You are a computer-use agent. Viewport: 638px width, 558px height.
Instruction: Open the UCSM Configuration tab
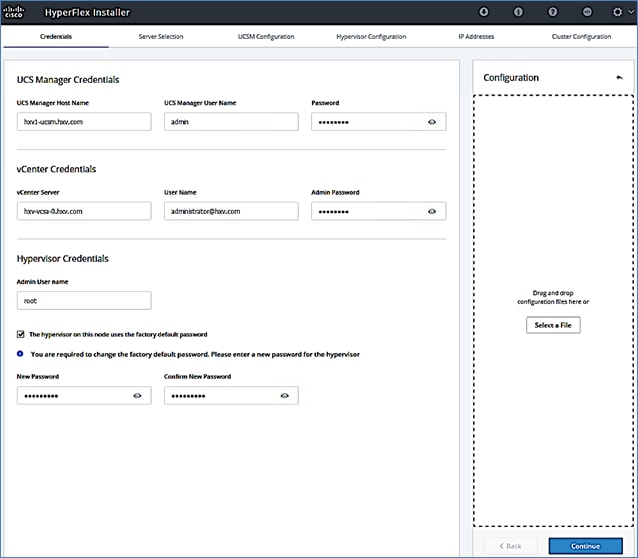coord(266,37)
